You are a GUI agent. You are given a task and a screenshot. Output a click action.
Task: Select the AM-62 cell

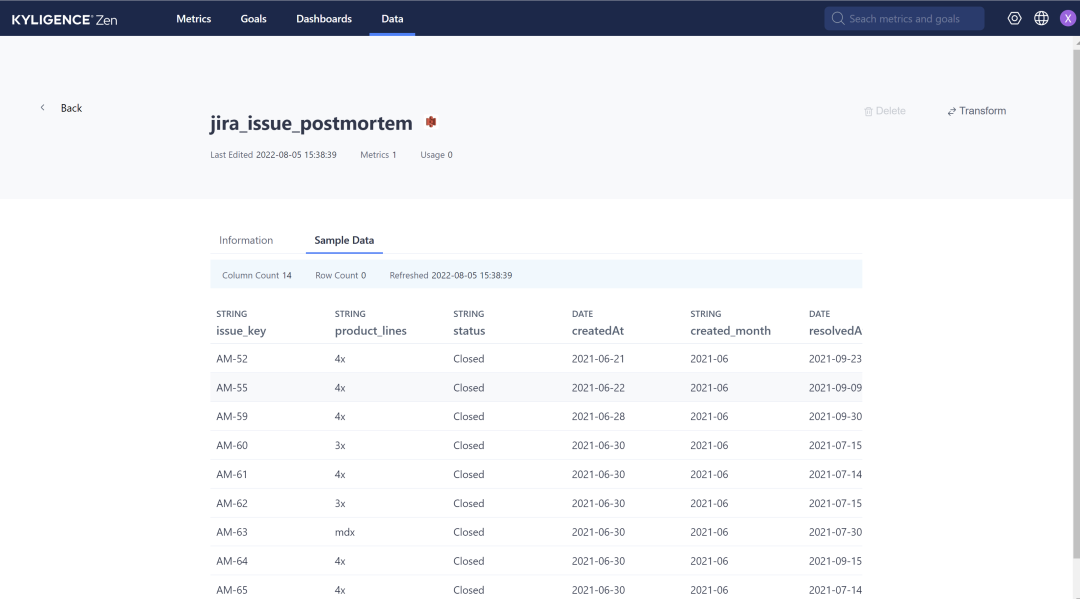pos(231,503)
